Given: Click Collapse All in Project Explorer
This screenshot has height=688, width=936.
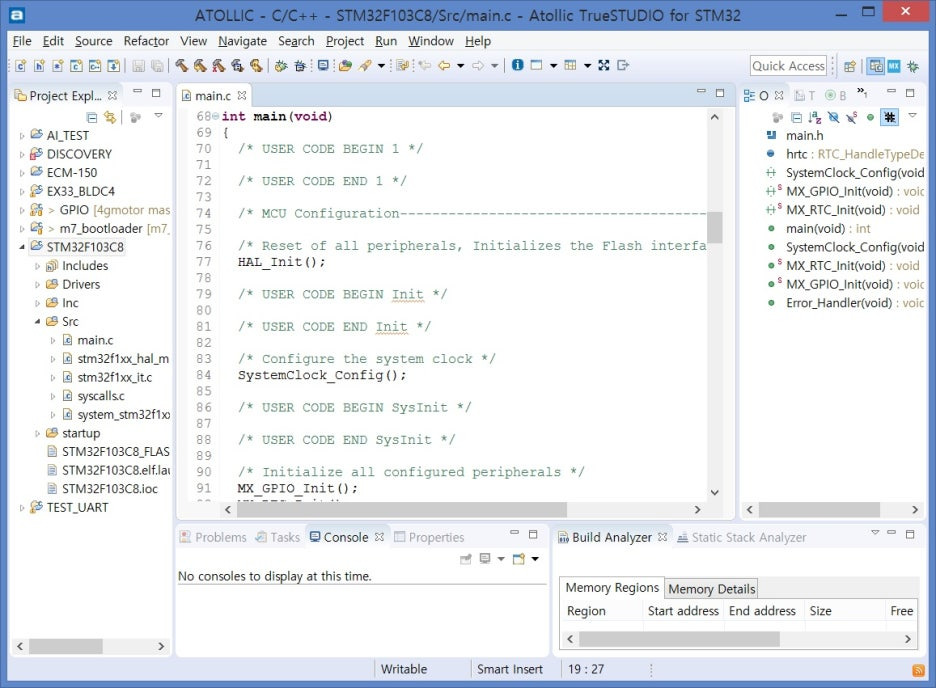Looking at the screenshot, I should (x=92, y=117).
